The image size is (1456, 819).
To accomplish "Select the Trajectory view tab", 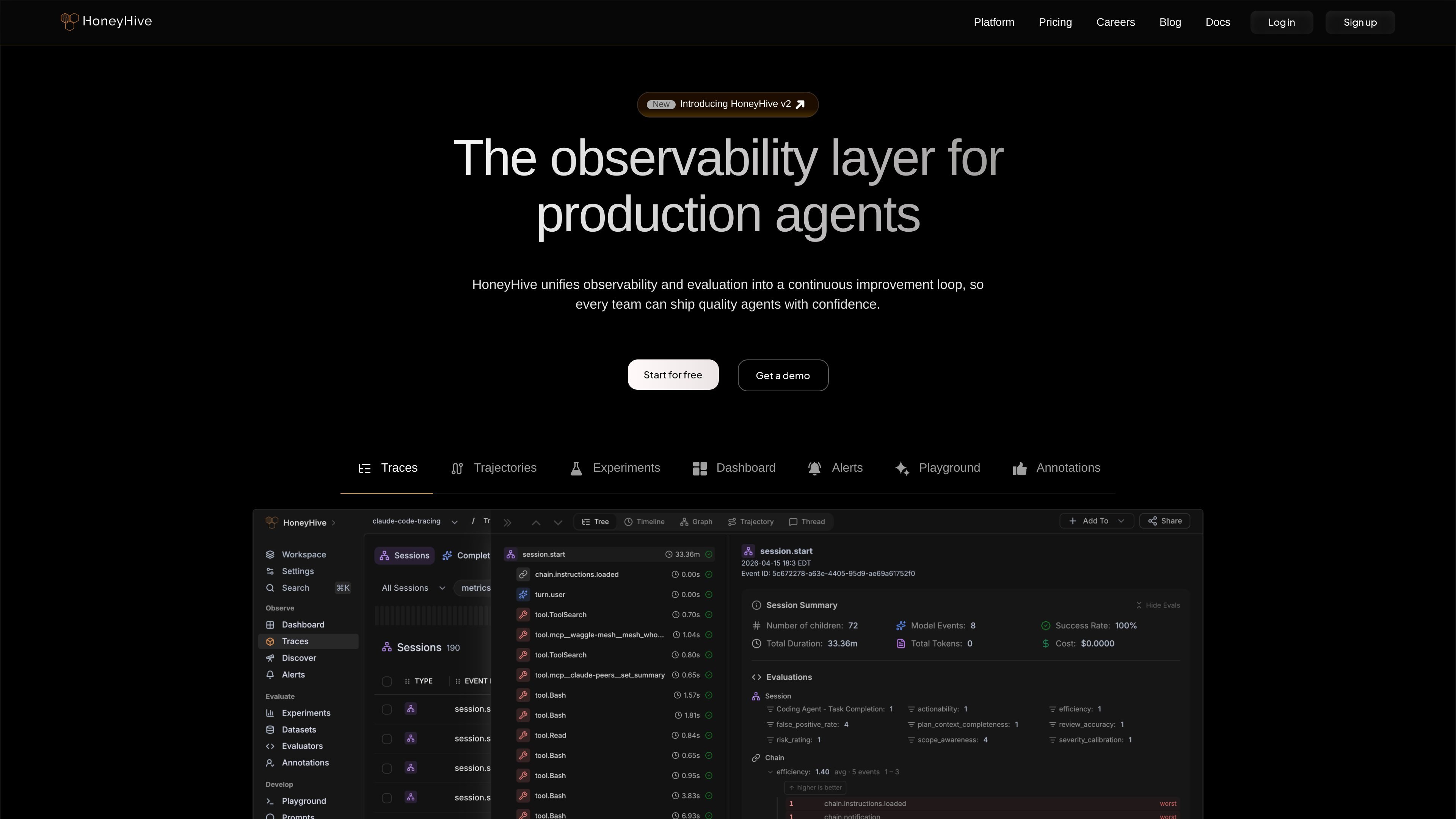I will pyautogui.click(x=751, y=522).
